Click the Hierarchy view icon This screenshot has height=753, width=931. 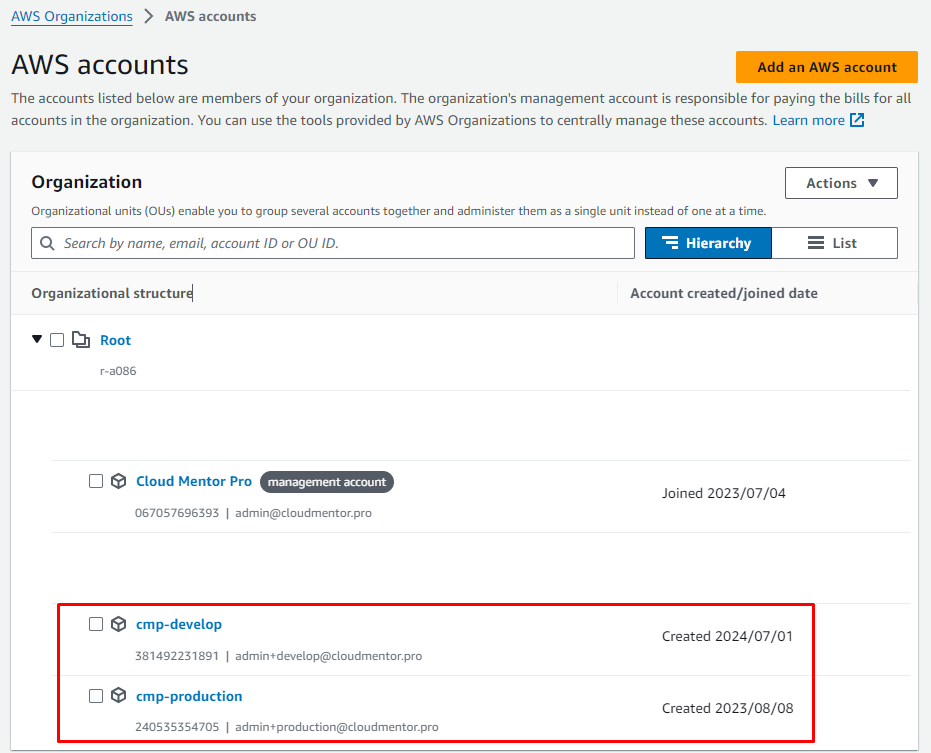[x=670, y=243]
